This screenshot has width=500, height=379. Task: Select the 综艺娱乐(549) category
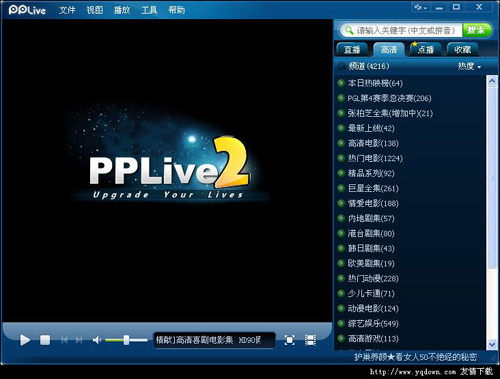373,323
